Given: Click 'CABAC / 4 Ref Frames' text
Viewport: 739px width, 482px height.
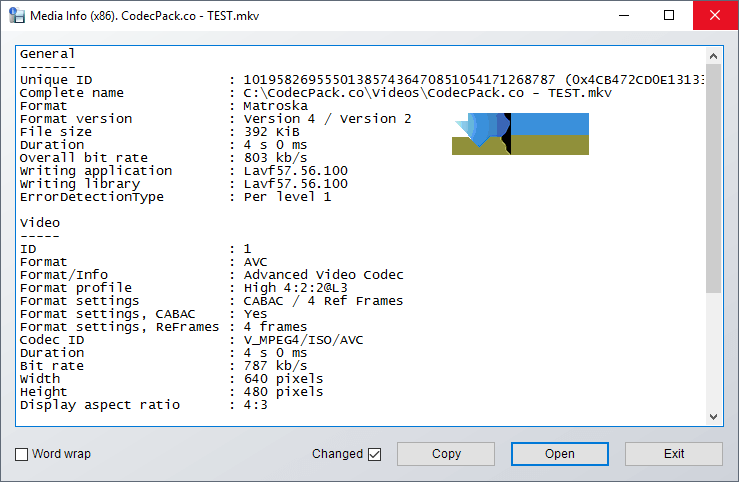Looking at the screenshot, I should click(x=323, y=301).
